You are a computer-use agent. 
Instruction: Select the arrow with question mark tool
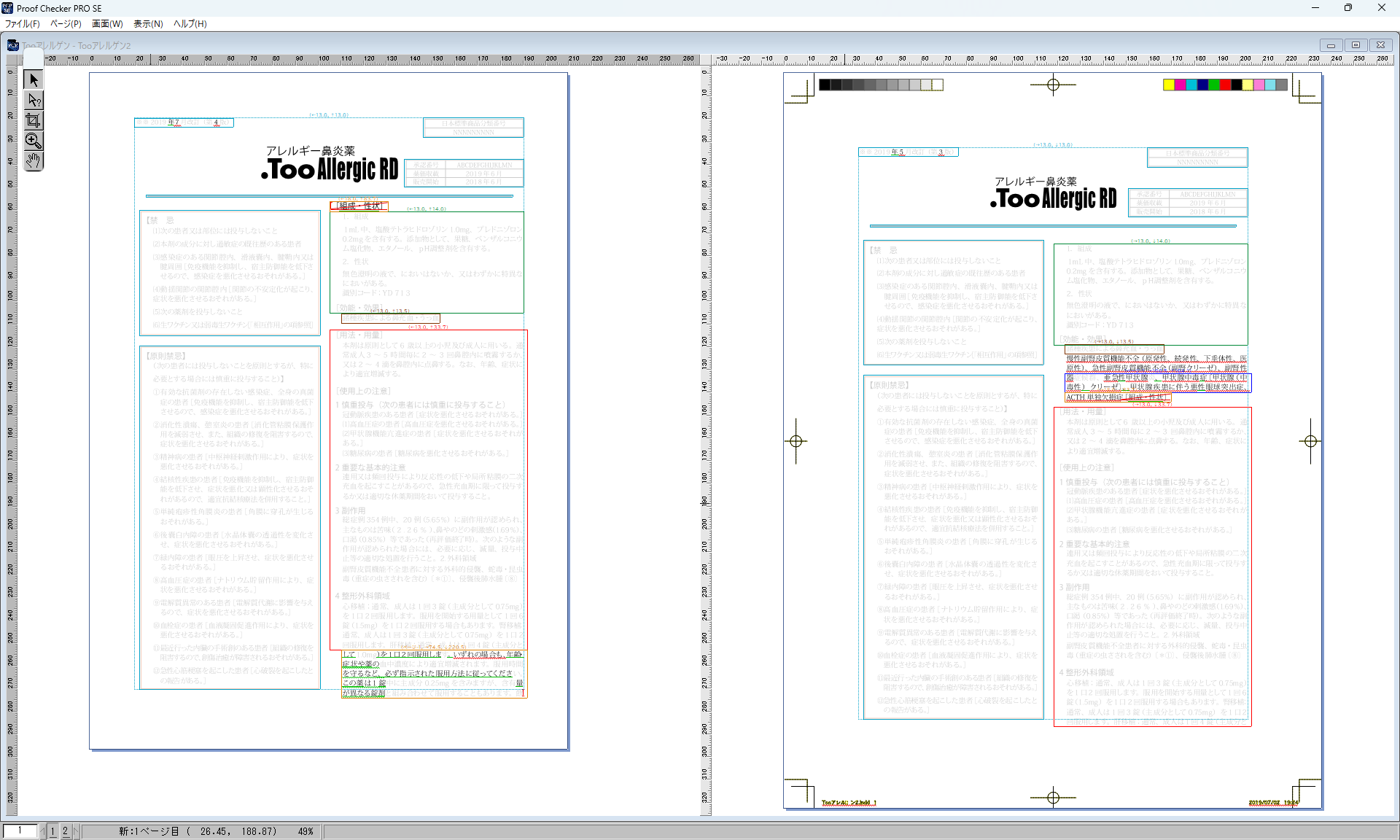point(34,100)
